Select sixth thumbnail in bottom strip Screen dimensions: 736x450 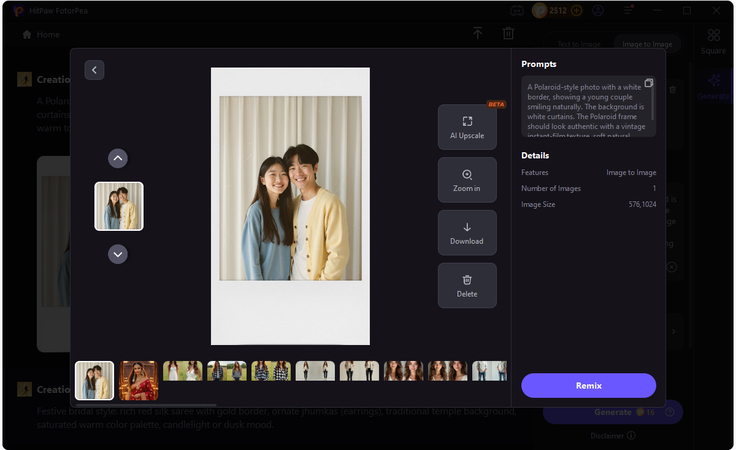point(315,371)
